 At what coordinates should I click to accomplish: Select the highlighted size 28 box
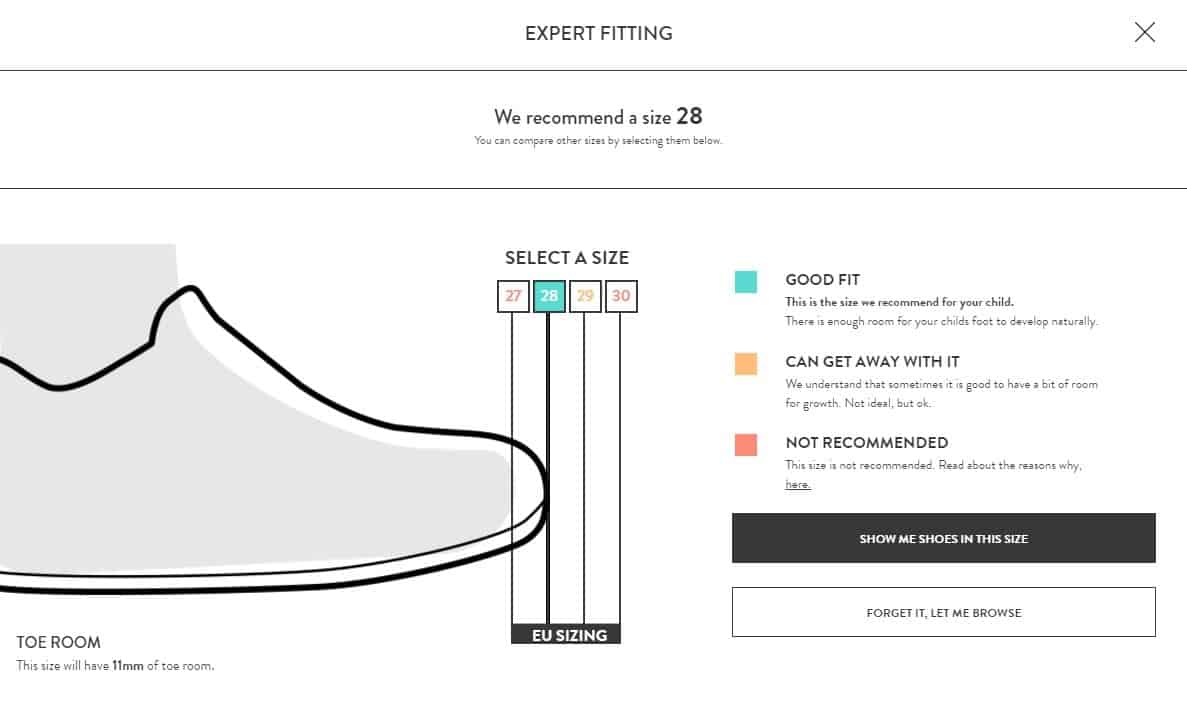pos(549,296)
